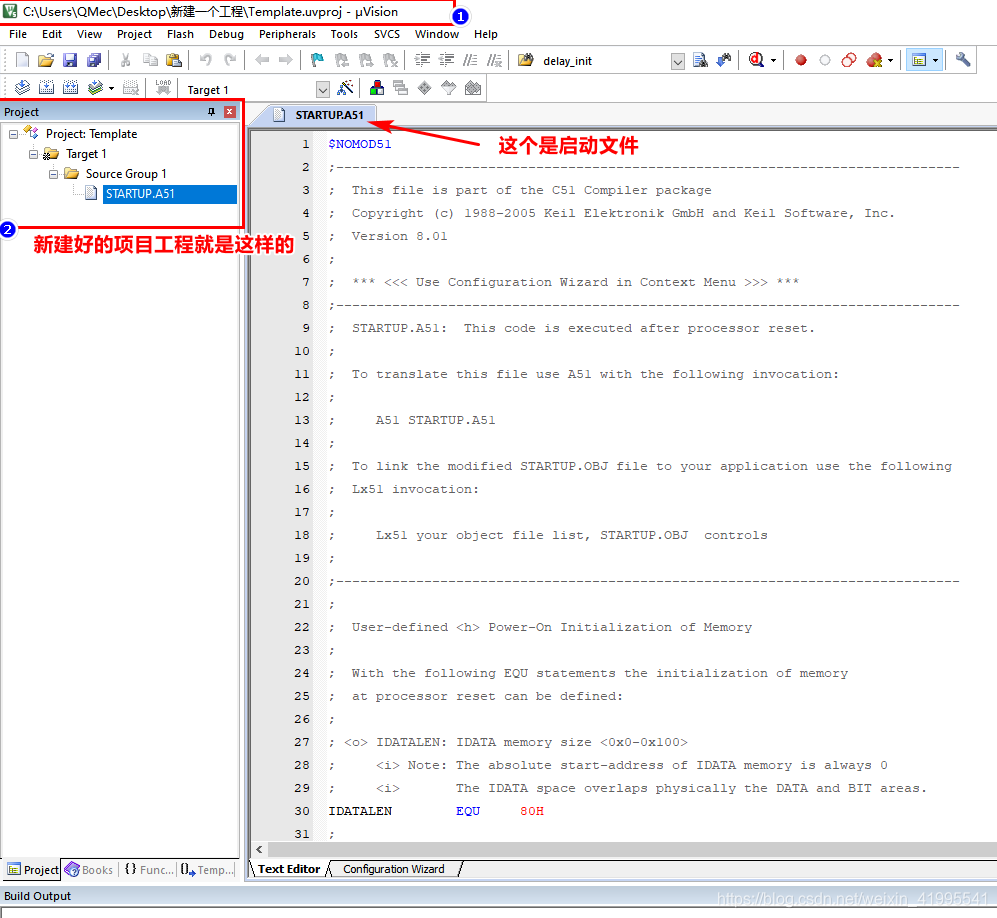Save the current file with the floppy icon

(70, 60)
